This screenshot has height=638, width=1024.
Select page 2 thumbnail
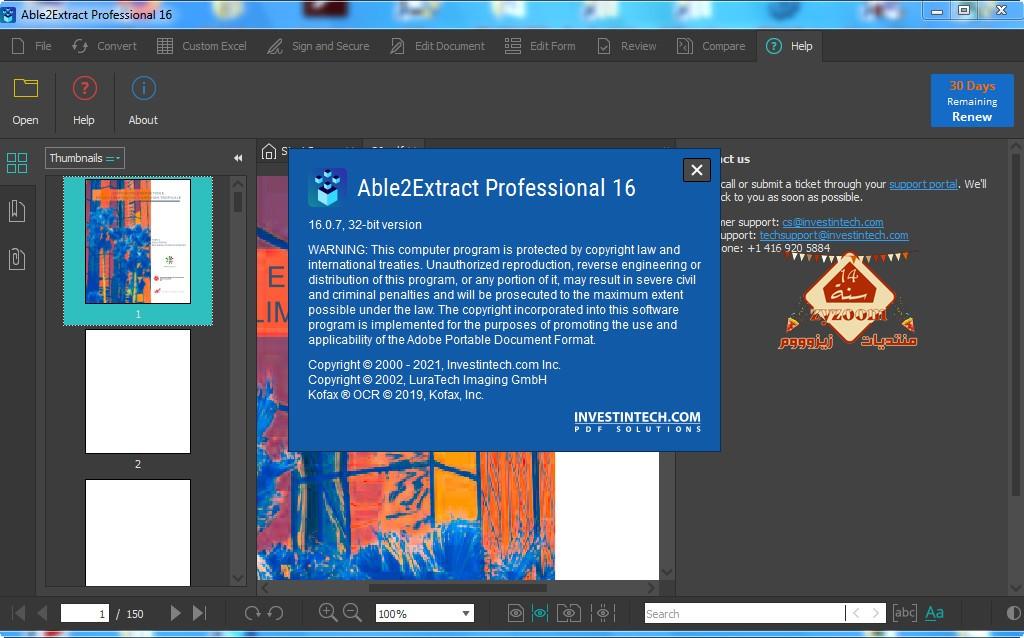click(138, 391)
